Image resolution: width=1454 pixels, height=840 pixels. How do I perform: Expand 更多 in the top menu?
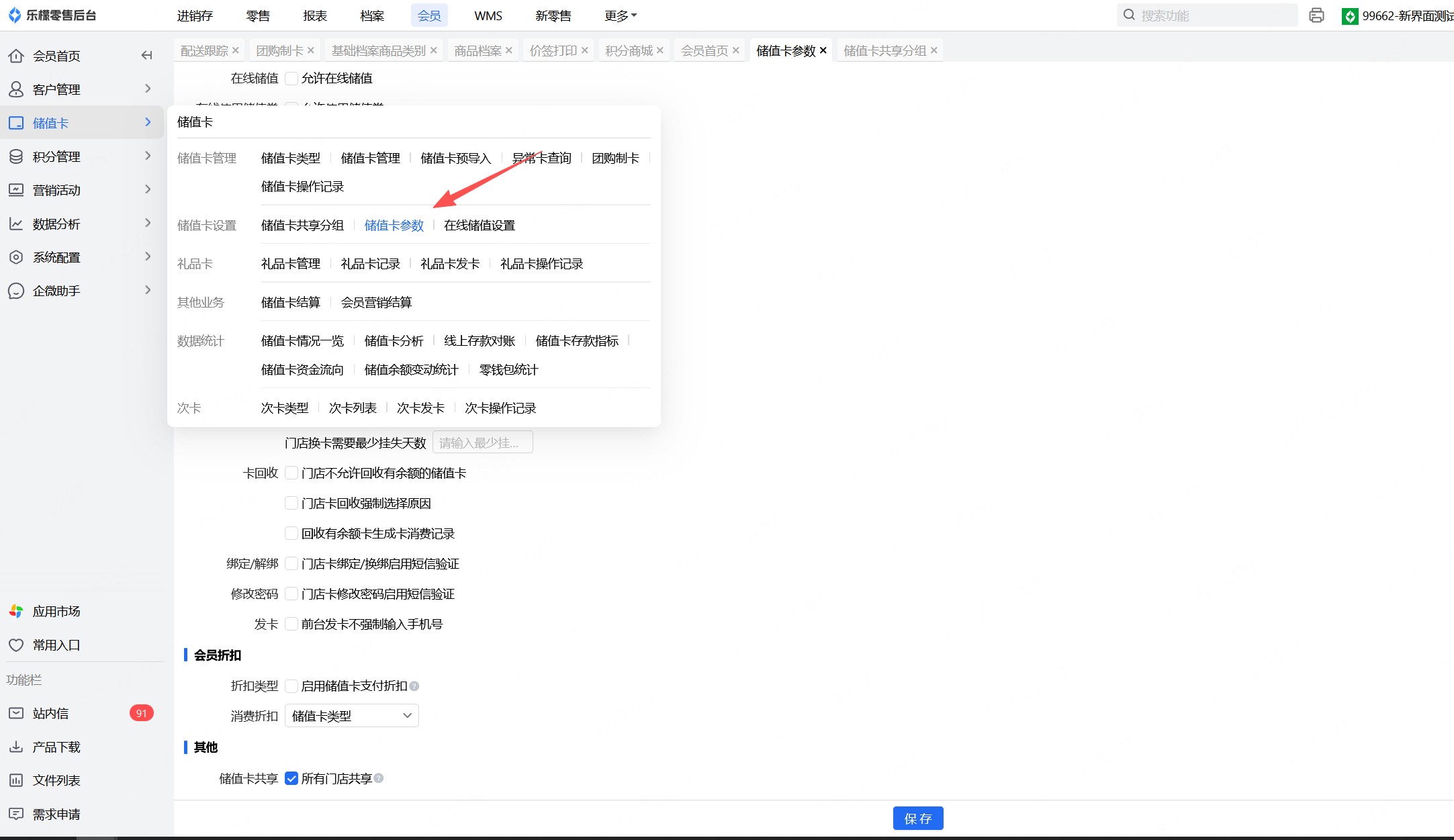(620, 15)
